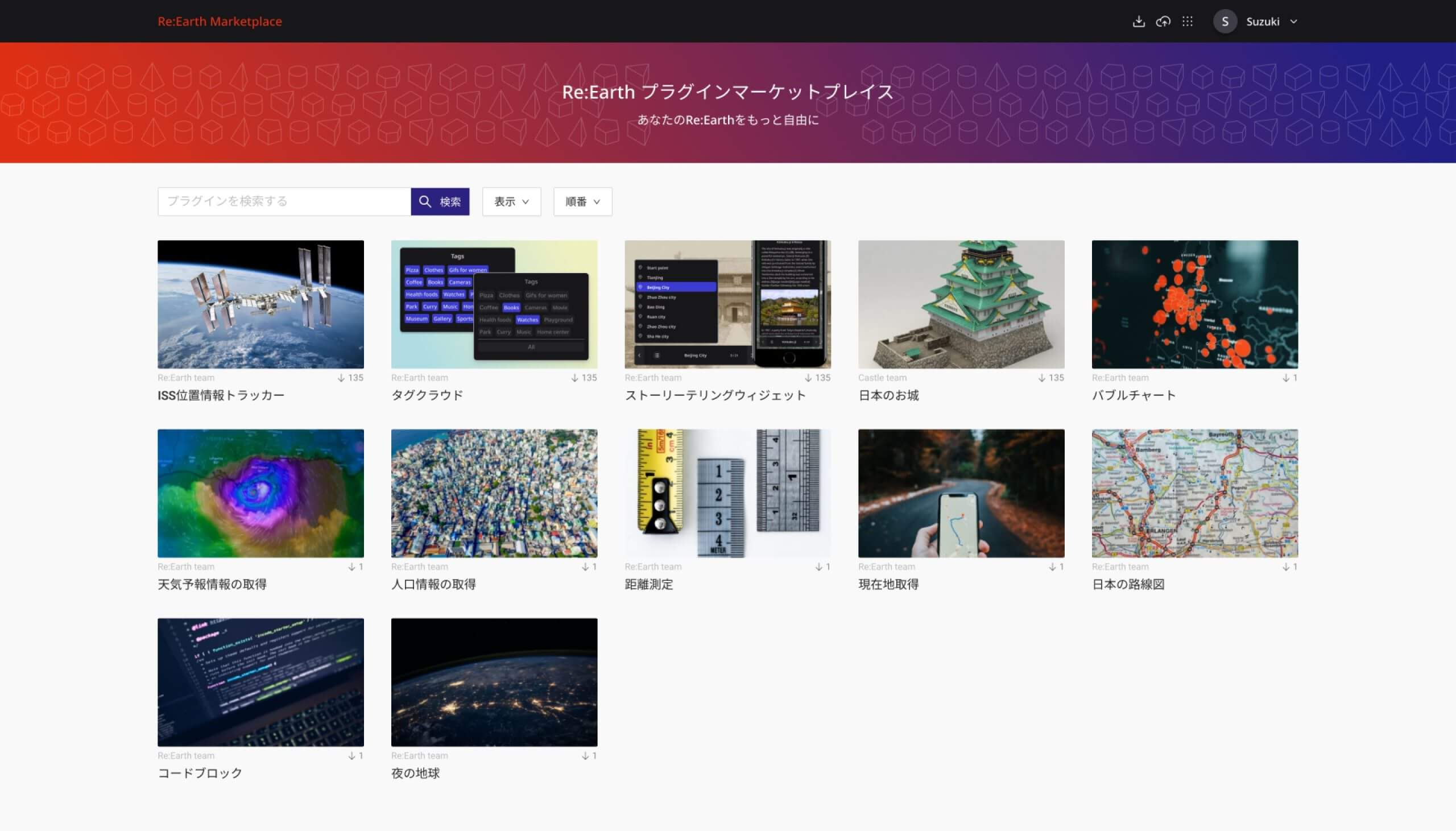The image size is (1456, 831).
Task: Open the コードブロック code thumbnail
Action: pos(260,682)
